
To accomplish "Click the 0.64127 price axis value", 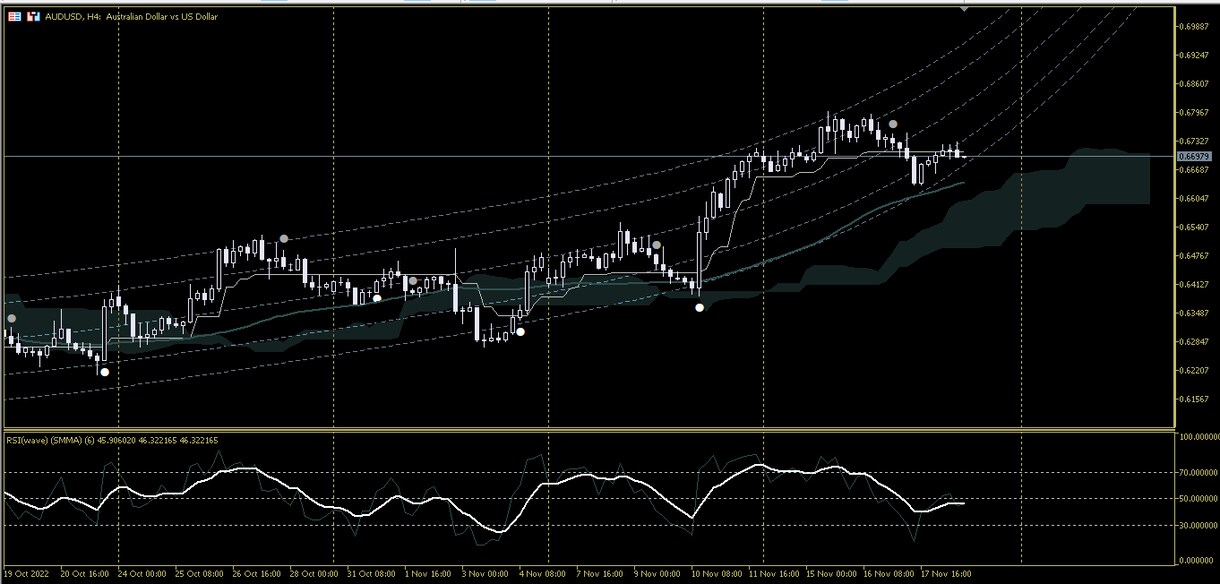I will pos(1196,284).
